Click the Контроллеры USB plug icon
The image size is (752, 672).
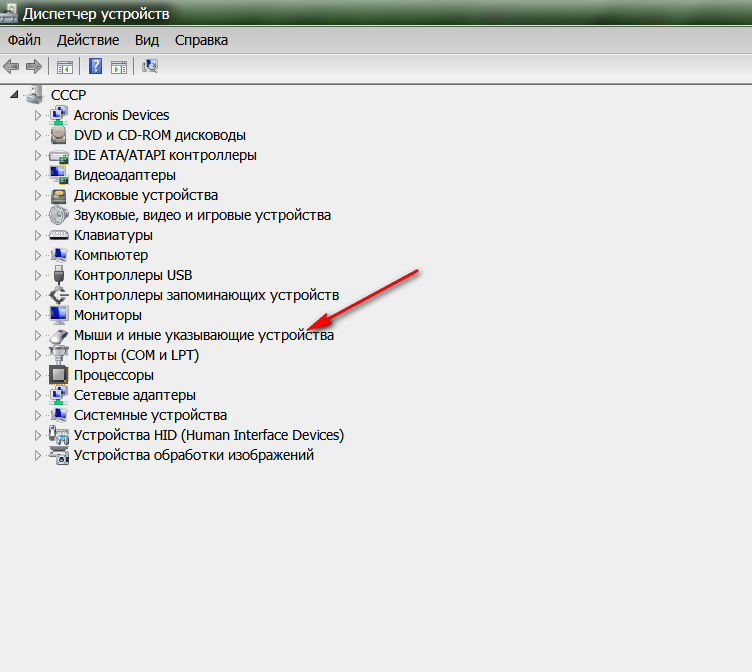click(x=59, y=275)
